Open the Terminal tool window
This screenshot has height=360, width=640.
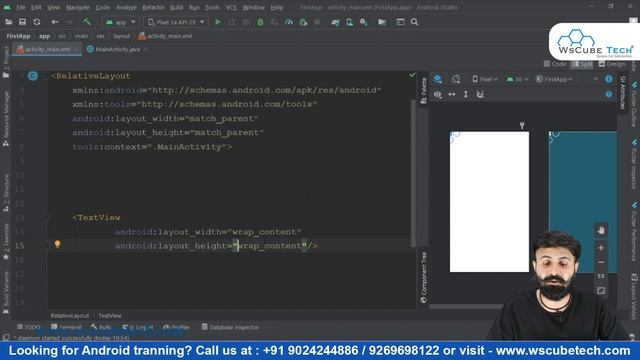[x=66, y=327]
